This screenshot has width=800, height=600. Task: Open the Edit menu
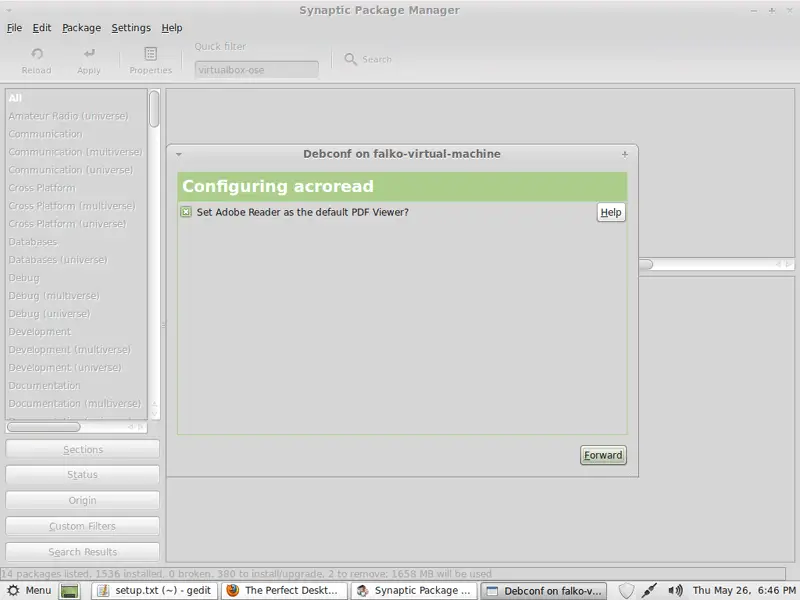pyautogui.click(x=42, y=28)
